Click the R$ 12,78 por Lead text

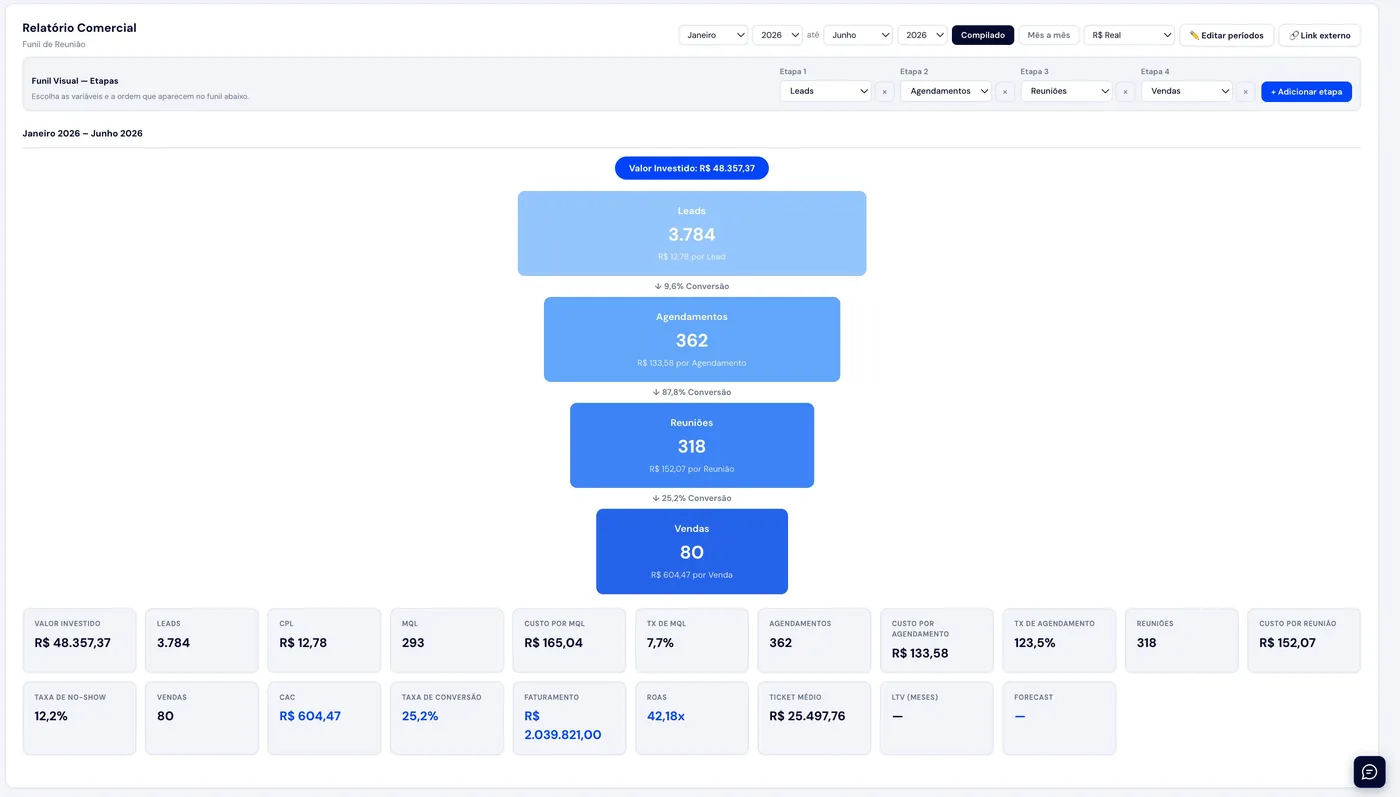click(x=692, y=257)
